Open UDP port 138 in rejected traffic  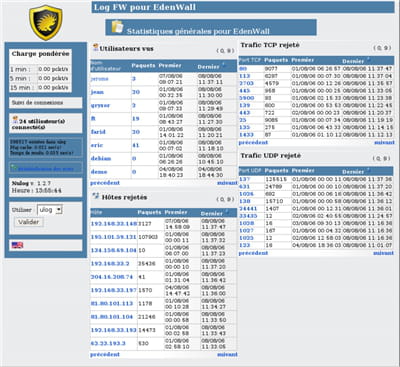coord(244,201)
